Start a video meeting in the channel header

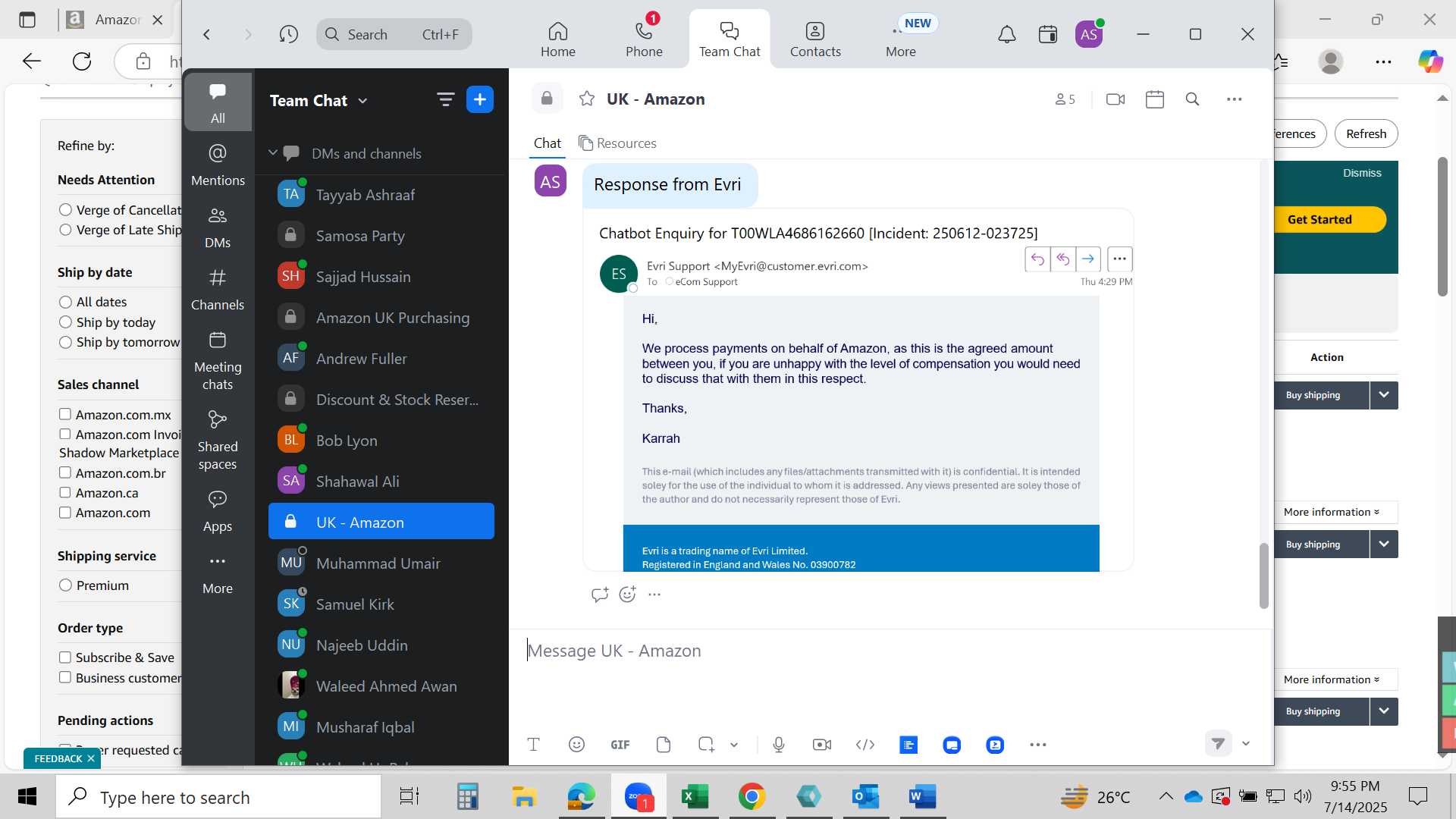click(x=1116, y=99)
